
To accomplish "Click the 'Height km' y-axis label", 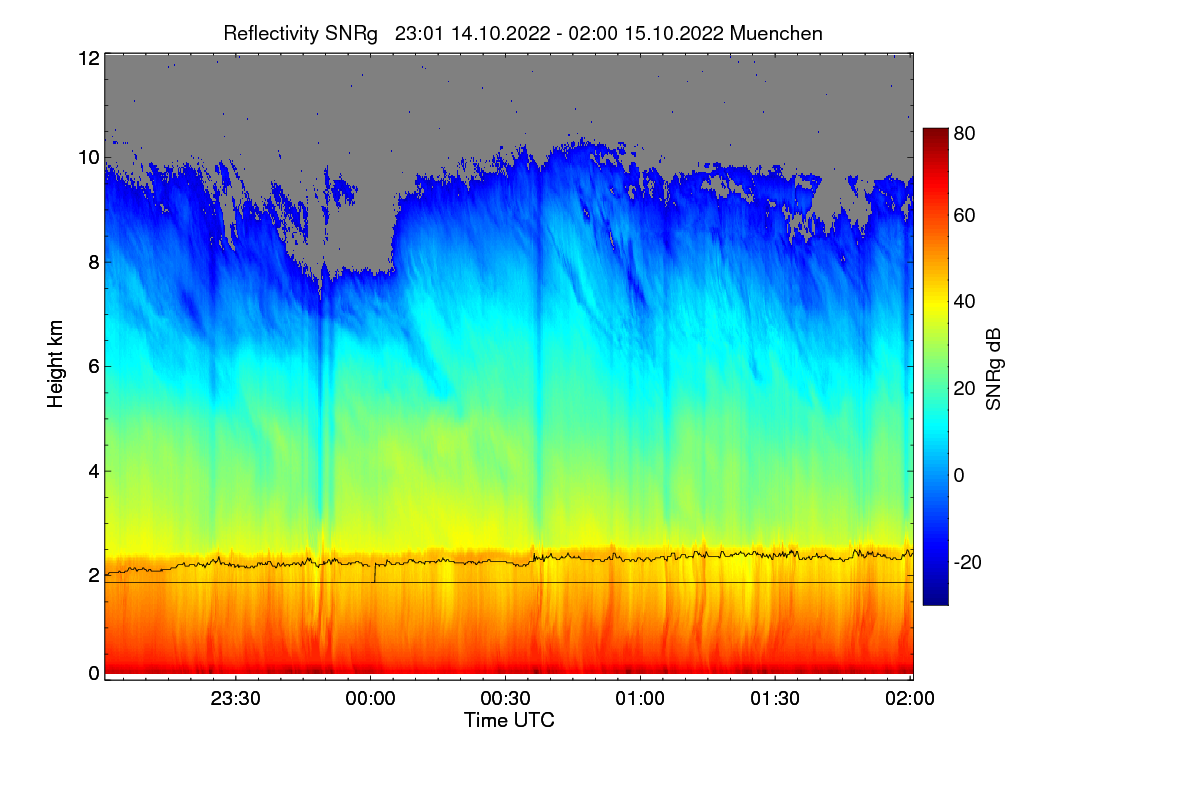I will [56, 365].
